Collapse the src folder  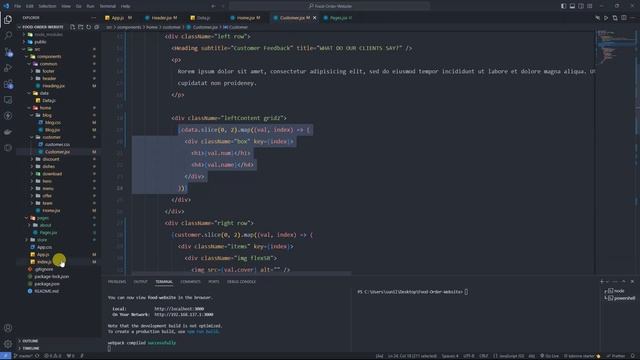[x=37, y=49]
